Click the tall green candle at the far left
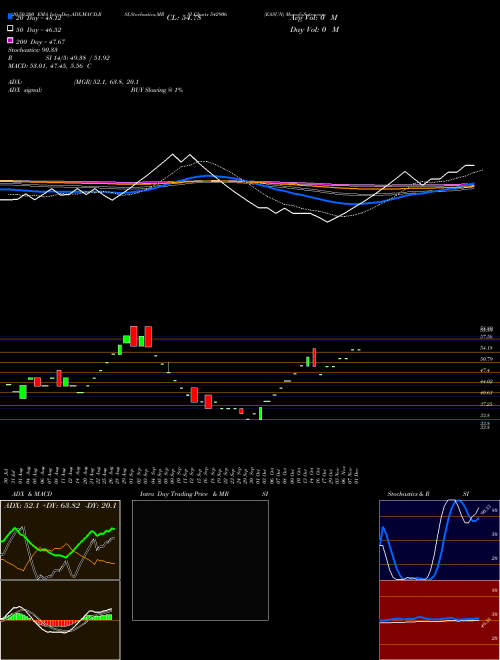 [x=23, y=391]
